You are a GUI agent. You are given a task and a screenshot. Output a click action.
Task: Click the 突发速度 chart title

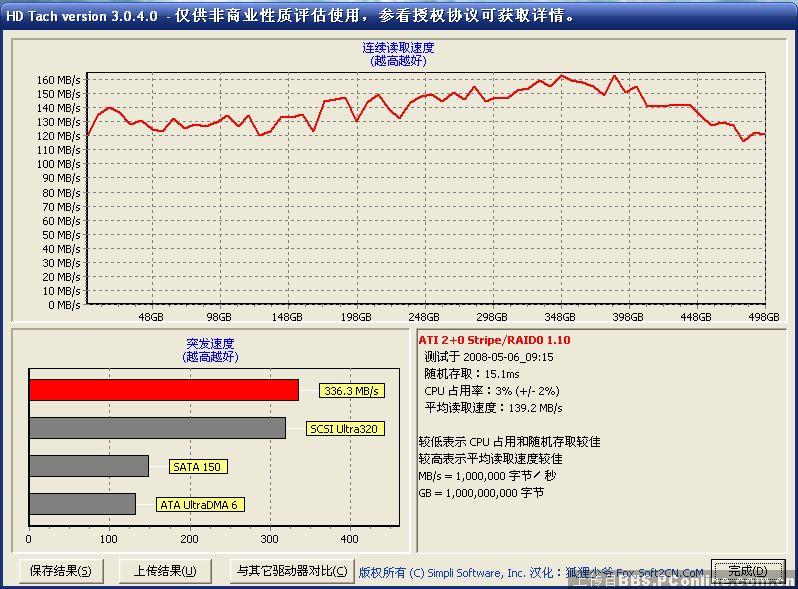[208, 343]
